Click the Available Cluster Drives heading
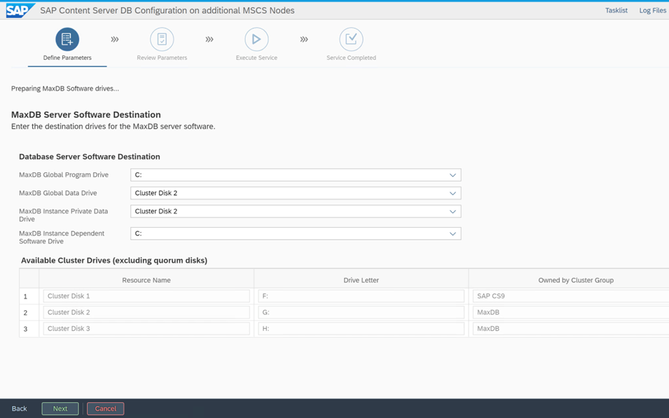Image resolution: width=669 pixels, height=418 pixels. pyautogui.click(x=114, y=260)
